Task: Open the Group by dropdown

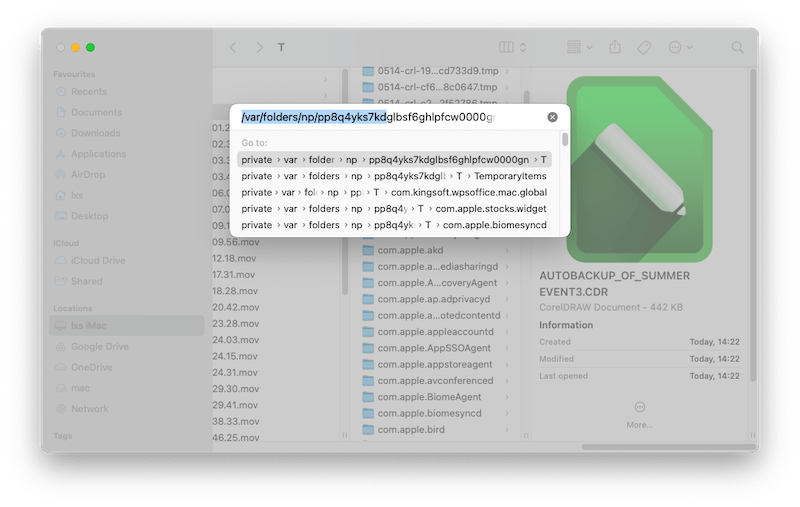Action: [579, 47]
